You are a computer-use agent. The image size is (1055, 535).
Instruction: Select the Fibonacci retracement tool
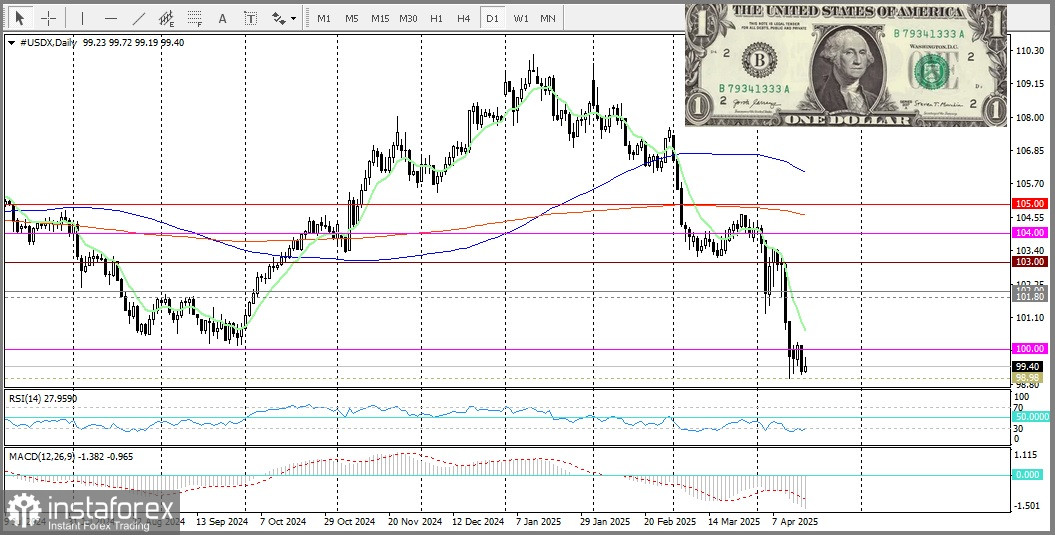(x=195, y=18)
